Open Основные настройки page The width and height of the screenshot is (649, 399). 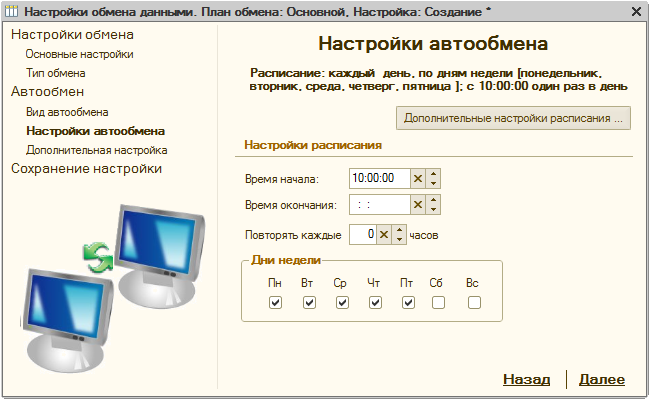click(79, 54)
